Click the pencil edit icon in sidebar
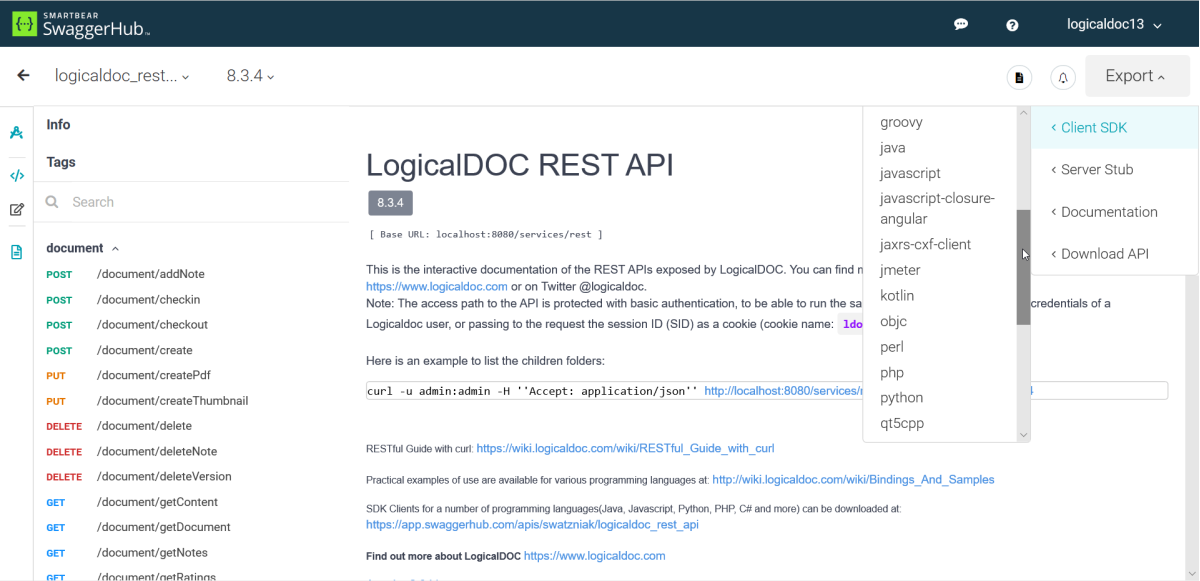Viewport: 1200px width, 581px height. click(16, 210)
